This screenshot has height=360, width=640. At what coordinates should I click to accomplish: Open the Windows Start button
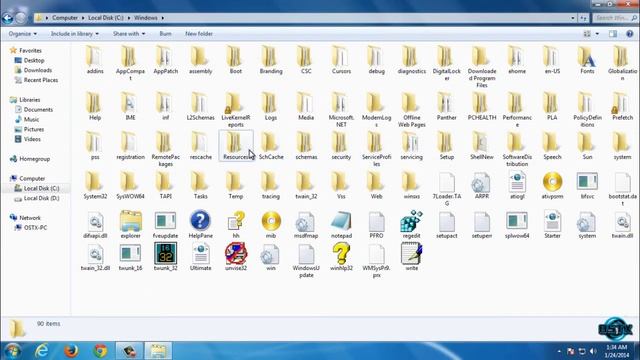13,351
